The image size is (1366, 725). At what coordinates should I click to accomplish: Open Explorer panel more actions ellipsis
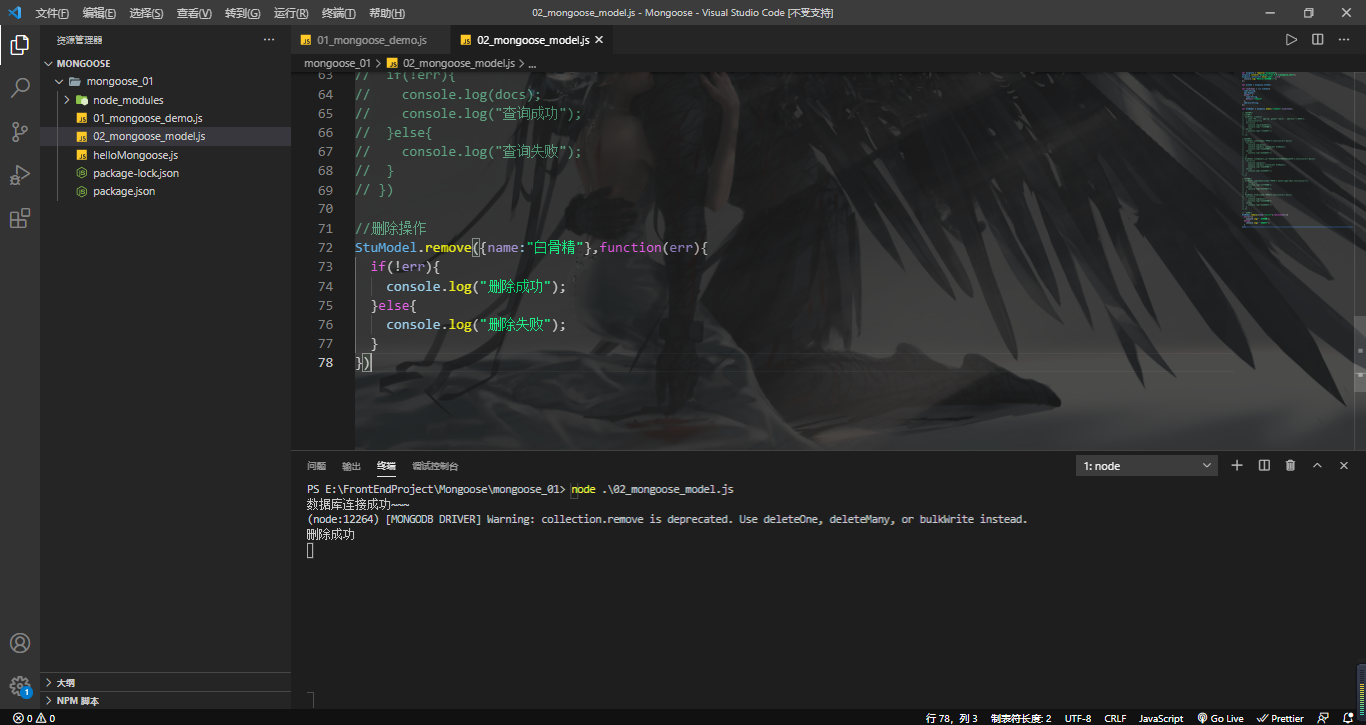point(268,40)
